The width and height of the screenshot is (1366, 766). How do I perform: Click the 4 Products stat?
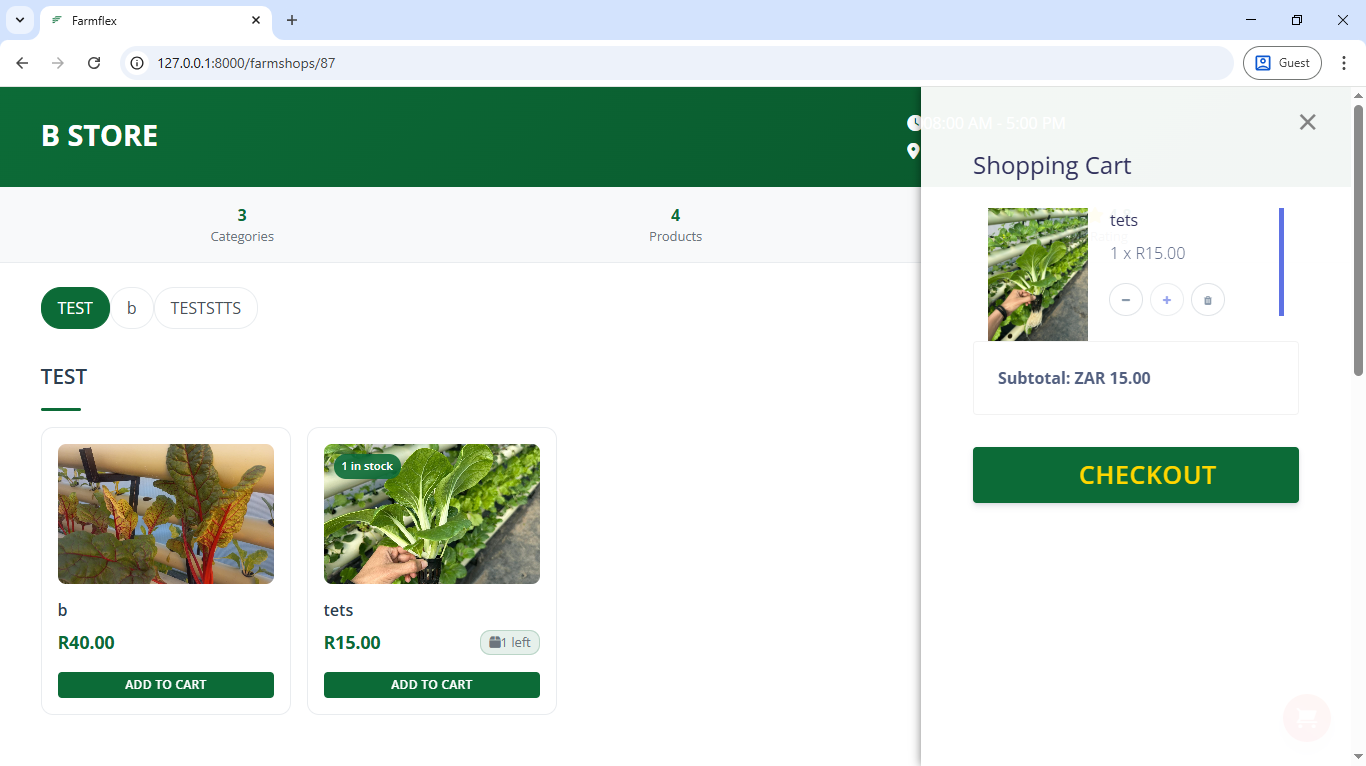tap(675, 225)
